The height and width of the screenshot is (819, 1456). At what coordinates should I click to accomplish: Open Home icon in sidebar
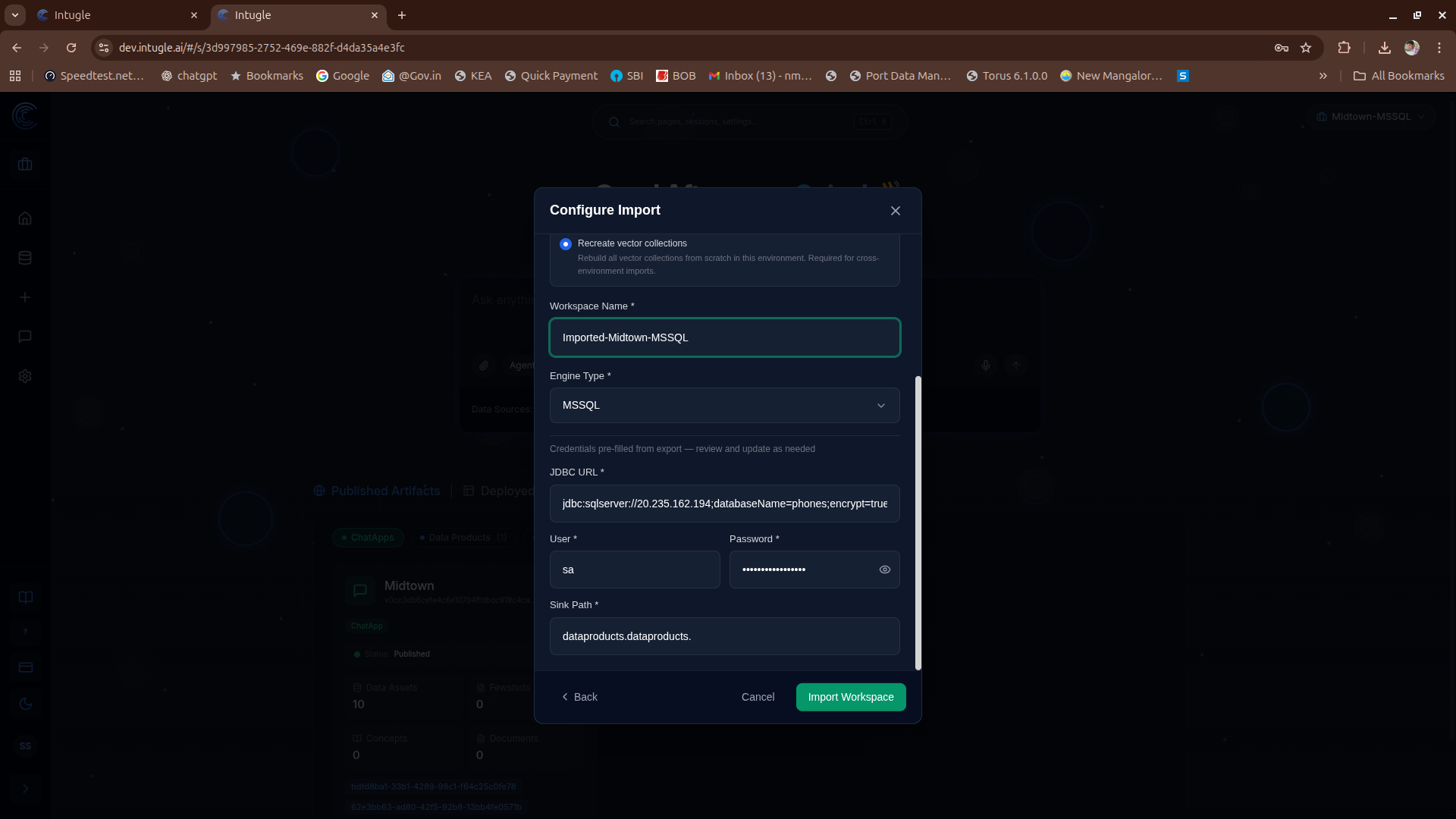tap(25, 218)
